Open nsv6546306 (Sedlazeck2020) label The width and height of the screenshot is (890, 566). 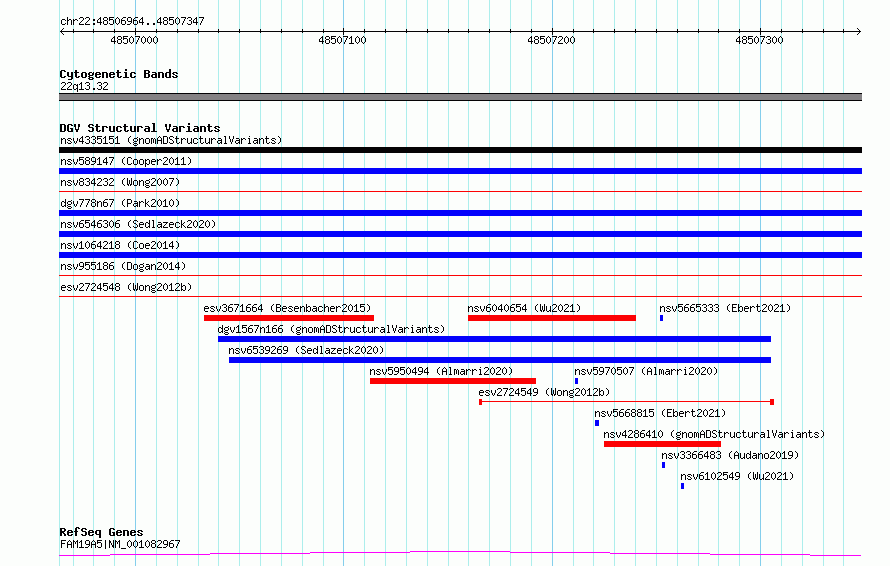pos(138,224)
